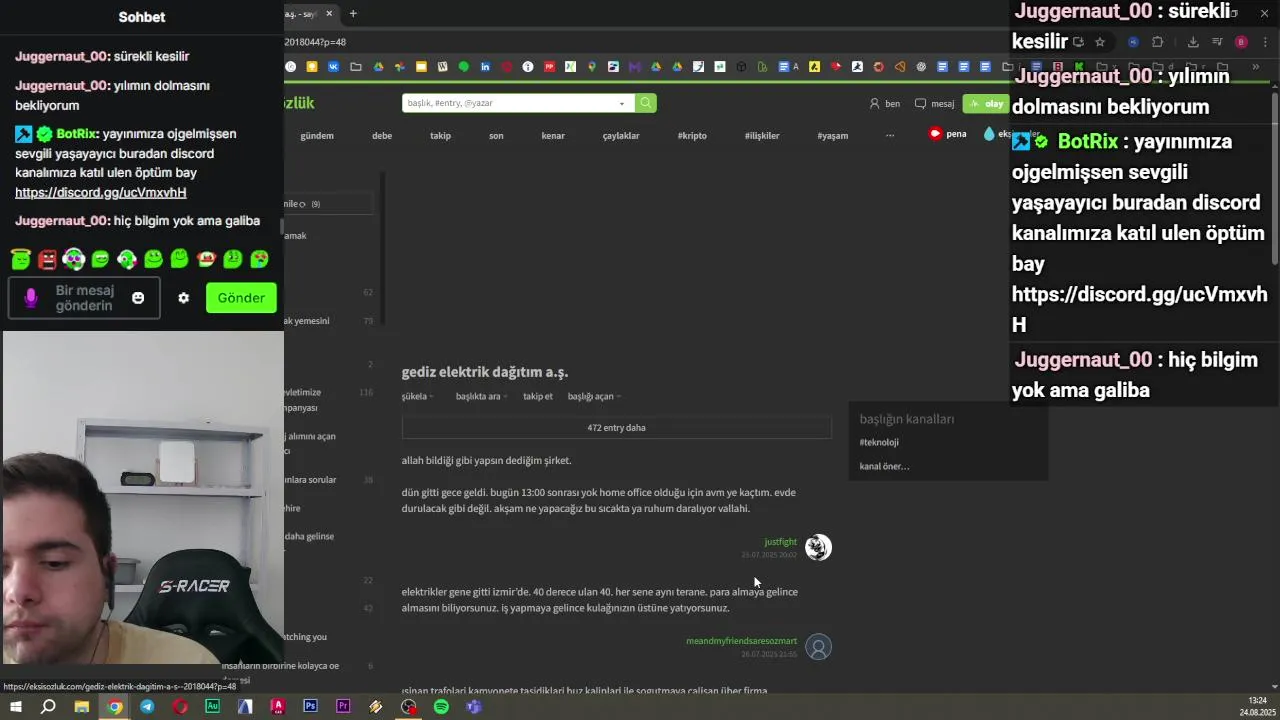
Task: Open Microsoft Teams from the taskbar
Action: pos(474,707)
